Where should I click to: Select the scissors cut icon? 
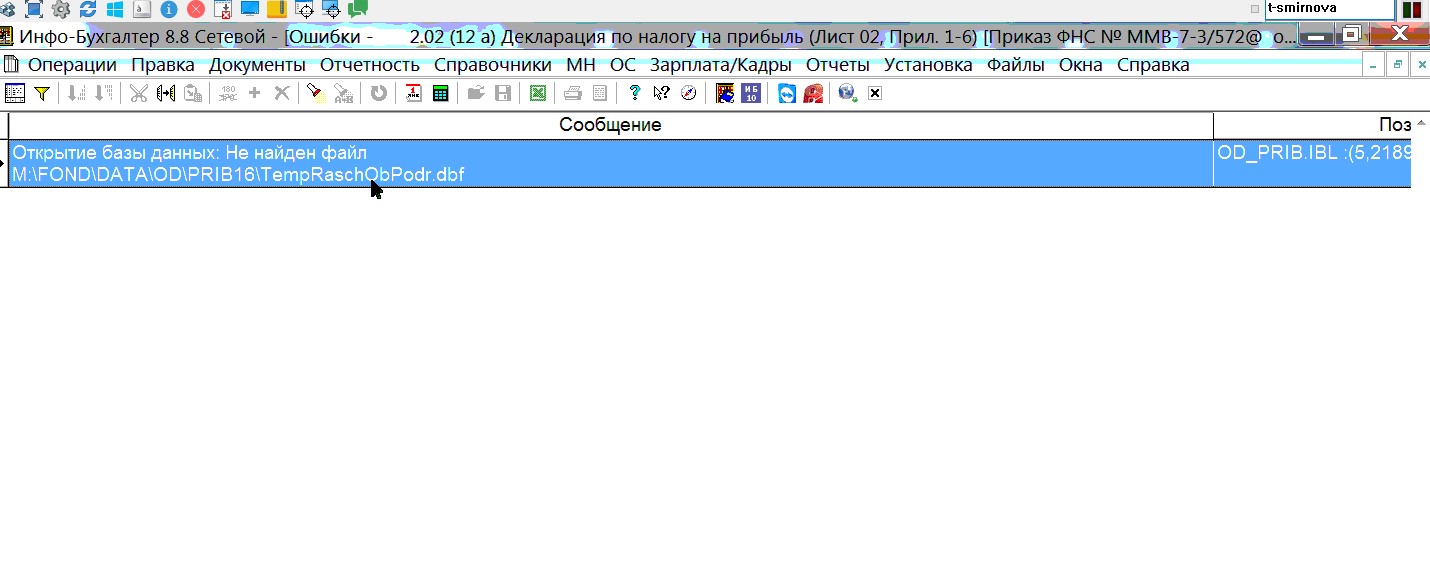139,94
